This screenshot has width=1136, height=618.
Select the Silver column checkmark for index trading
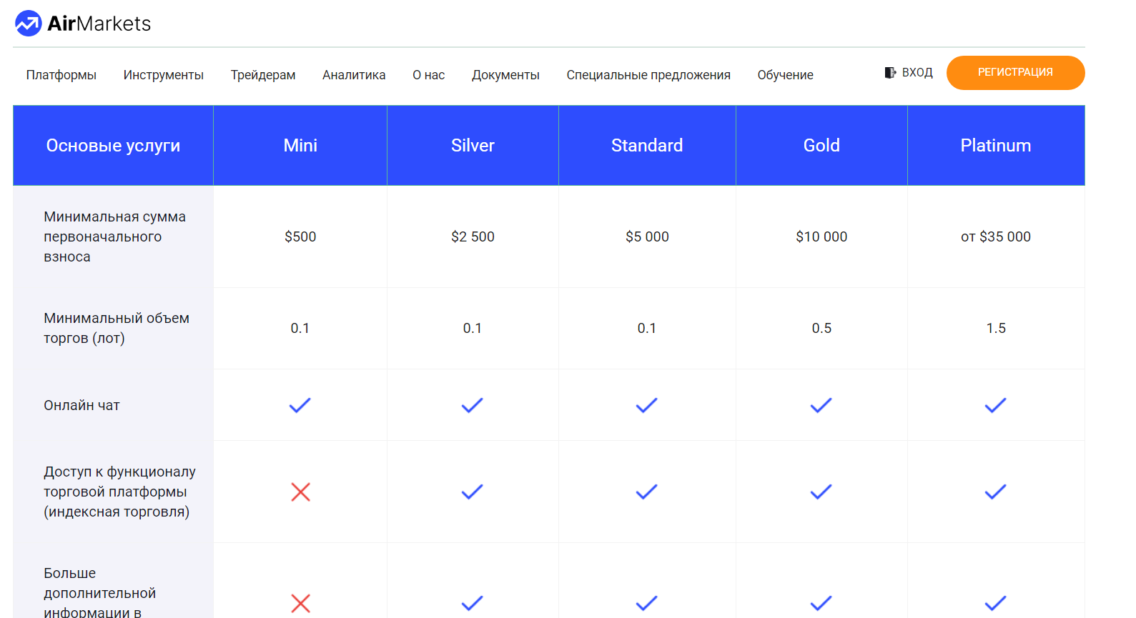[x=471, y=491]
